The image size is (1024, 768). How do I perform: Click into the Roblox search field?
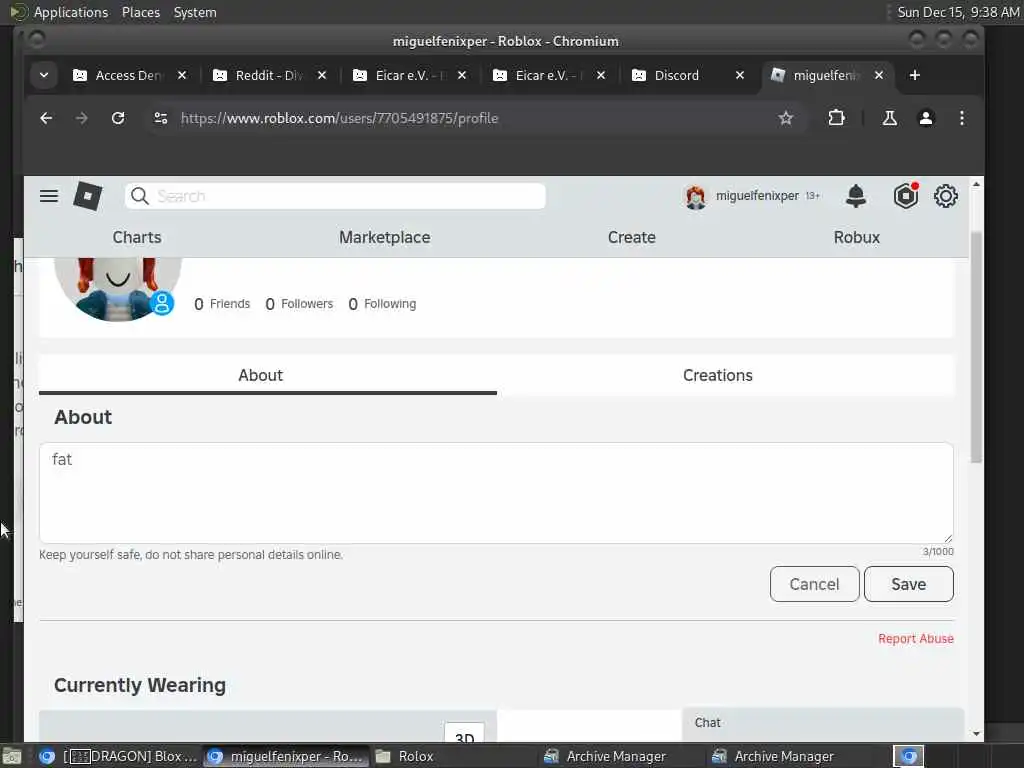point(335,196)
